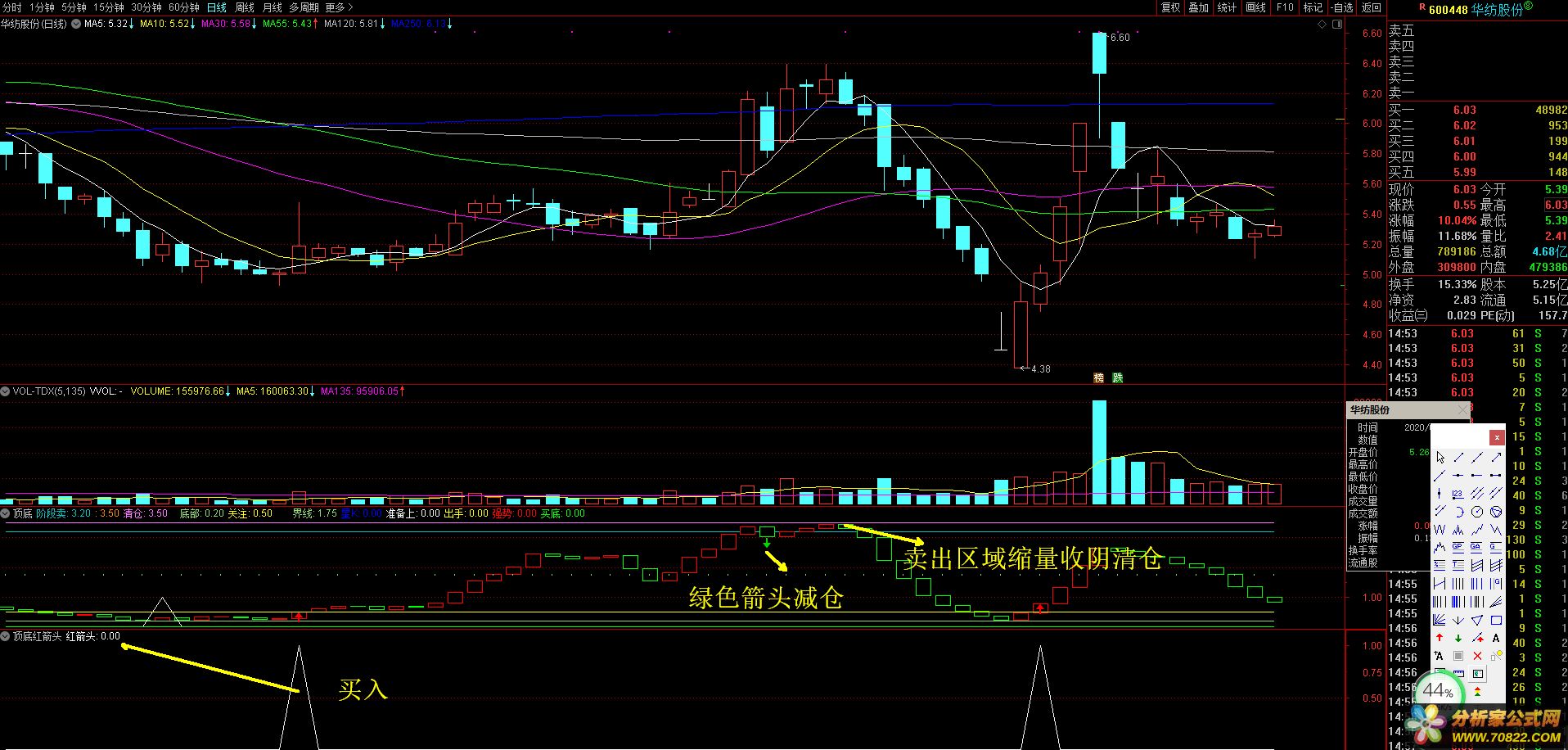Click the -自选 watchlist button
1568x750 pixels.
click(x=1342, y=7)
